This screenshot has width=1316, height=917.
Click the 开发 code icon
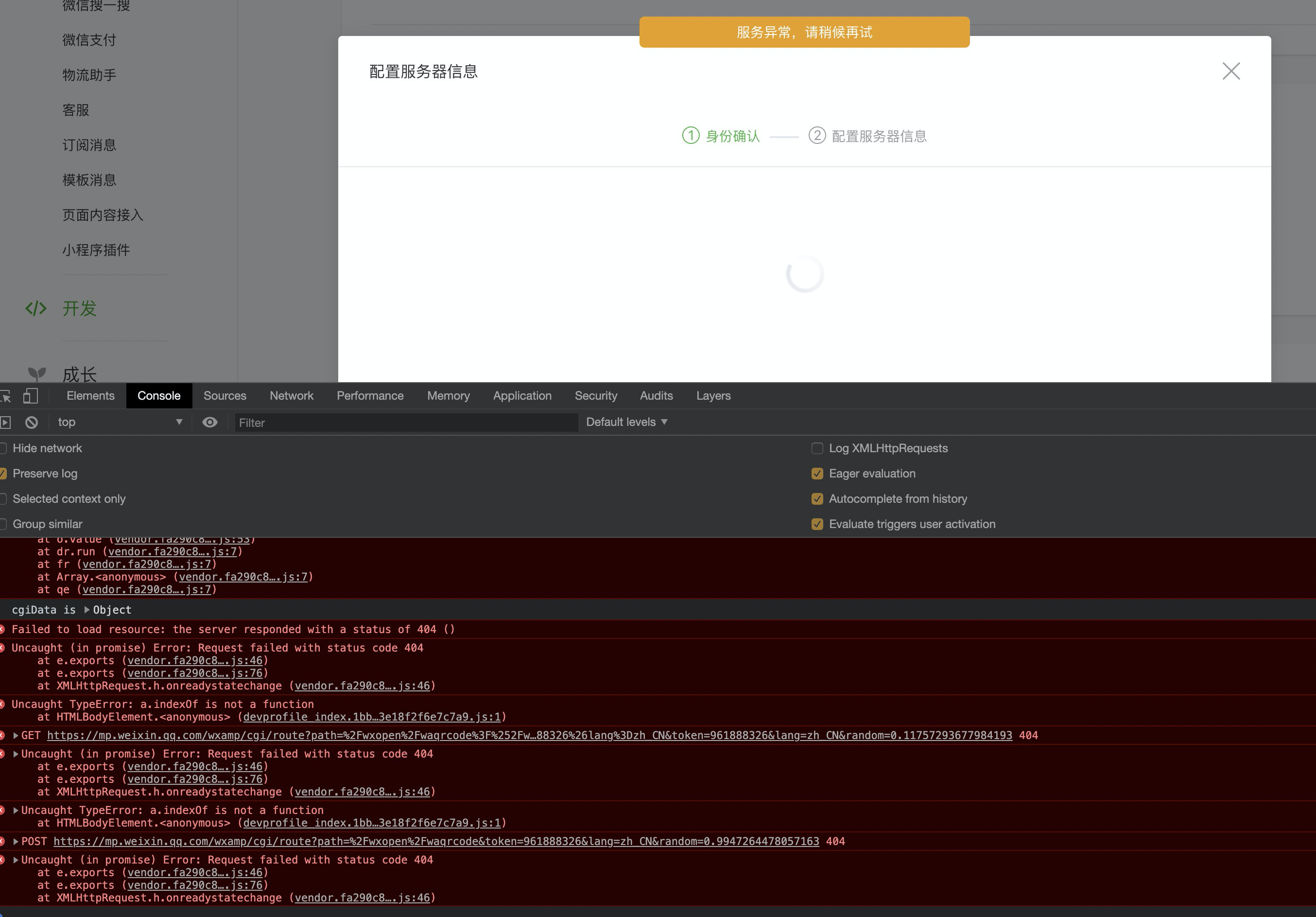click(35, 309)
